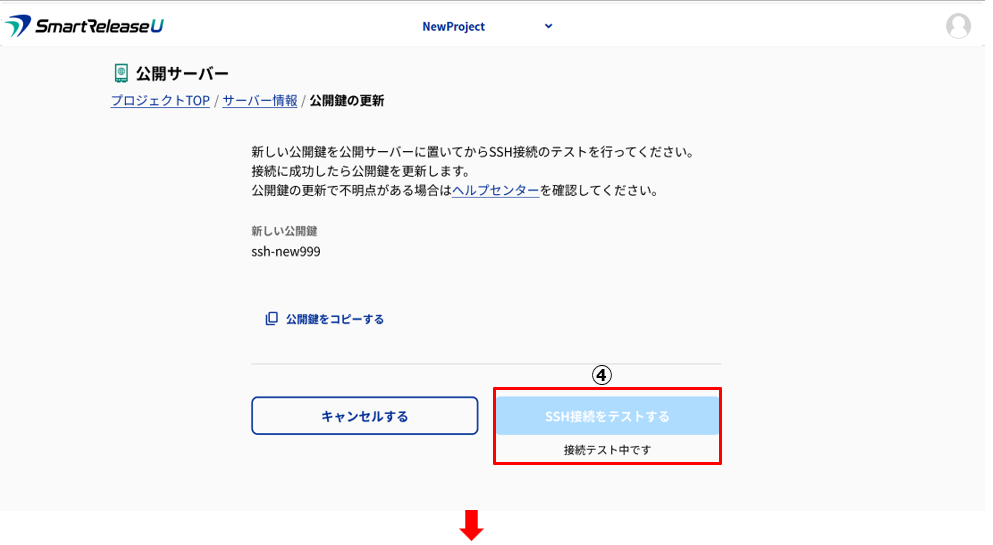Image resolution: width=993 pixels, height=545 pixels.
Task: Click the 接続テスト中です status message
Action: 607,450
